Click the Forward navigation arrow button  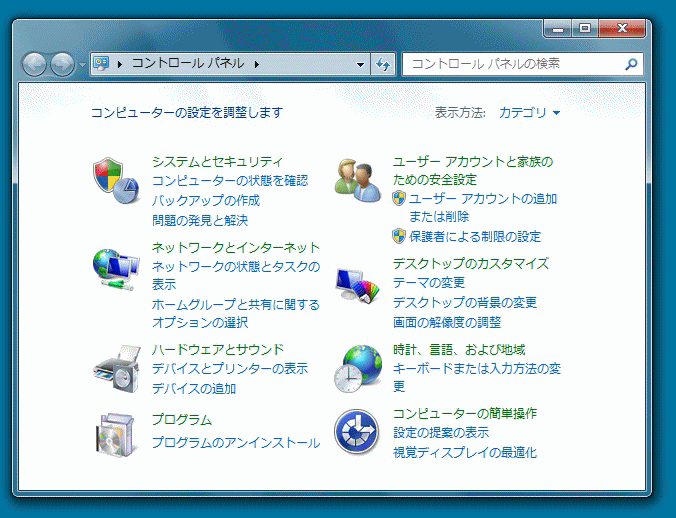pos(63,65)
